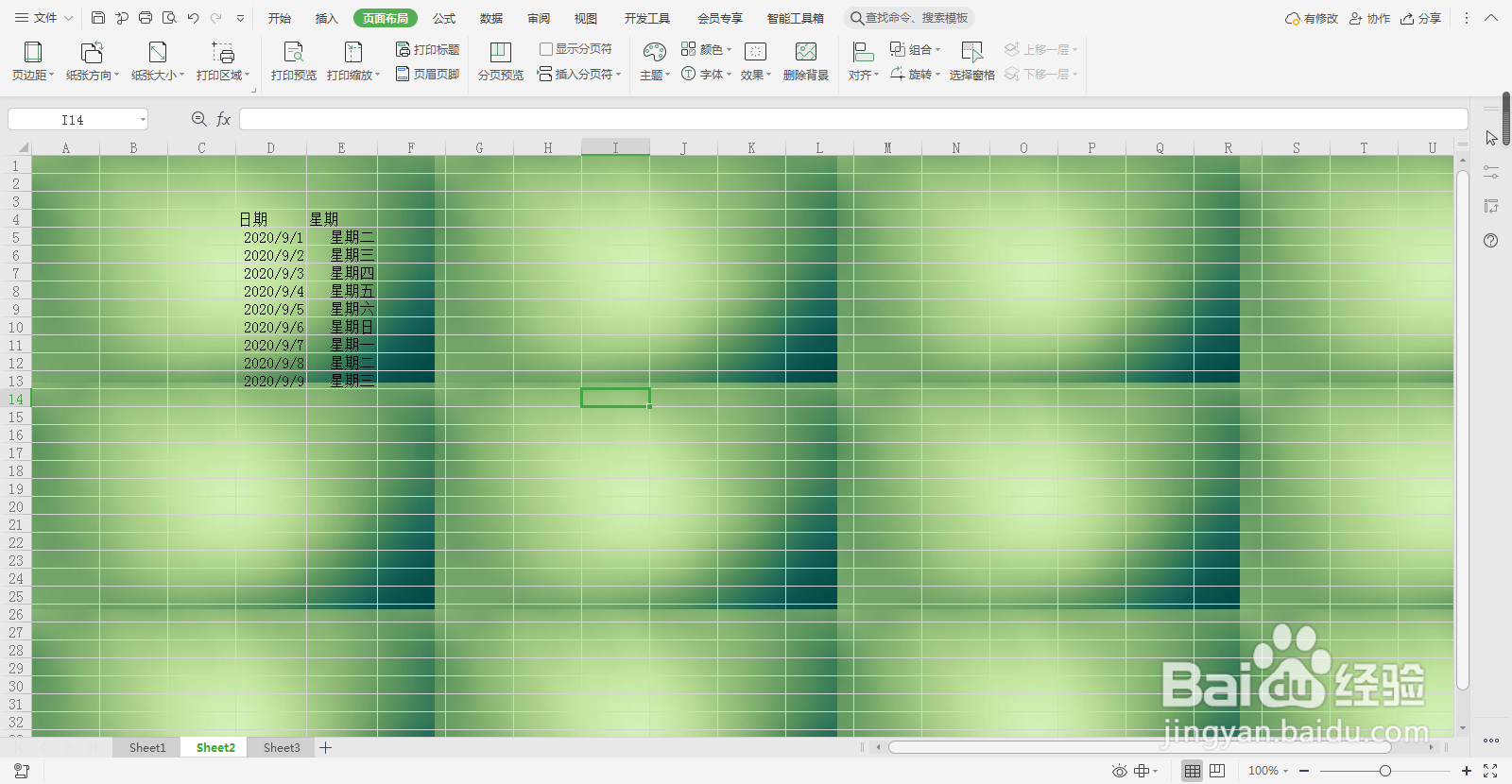
Task: Click the select arrow icon in right sidebar
Action: [1491, 138]
